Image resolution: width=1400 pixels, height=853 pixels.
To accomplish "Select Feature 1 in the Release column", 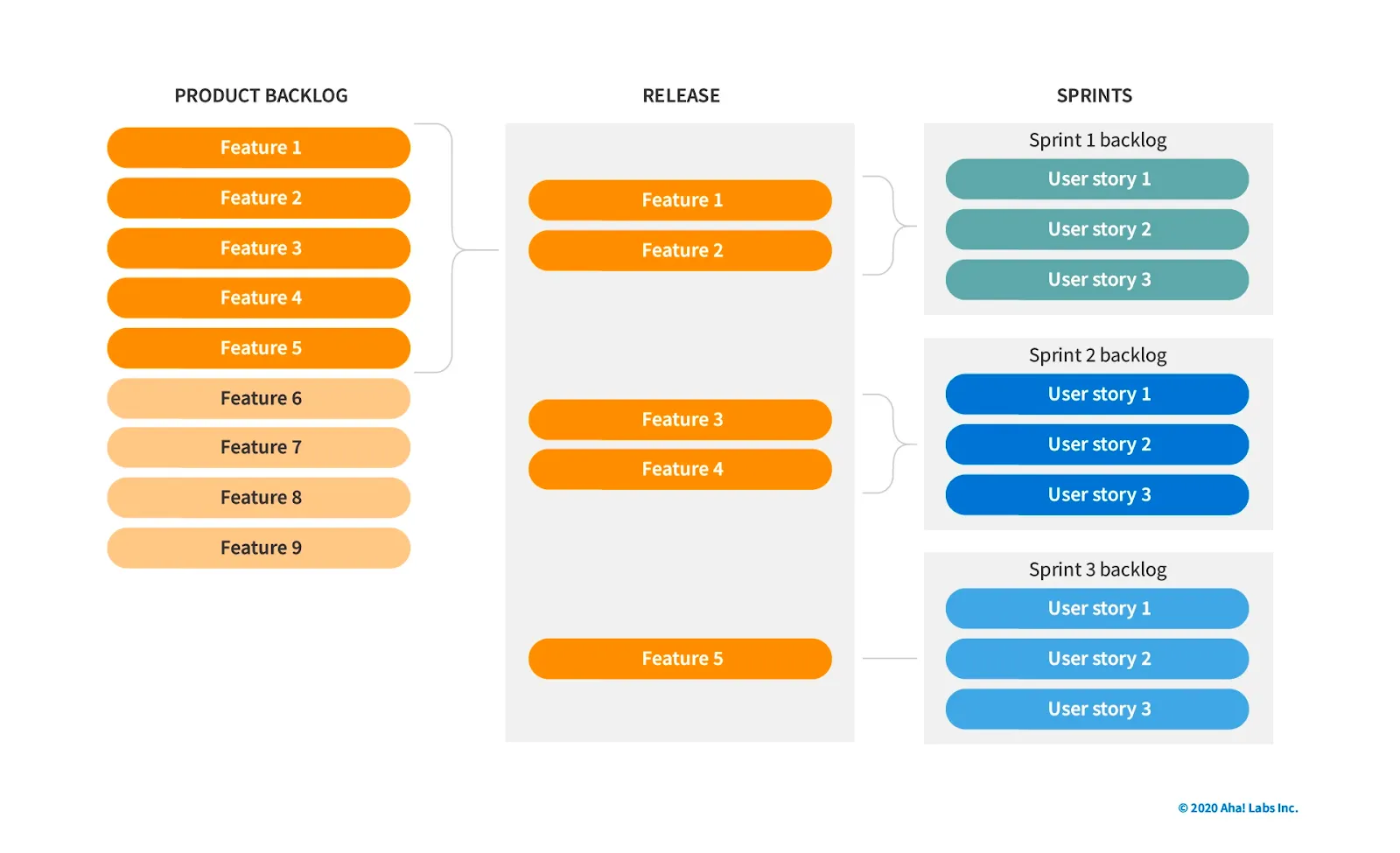I will click(680, 200).
